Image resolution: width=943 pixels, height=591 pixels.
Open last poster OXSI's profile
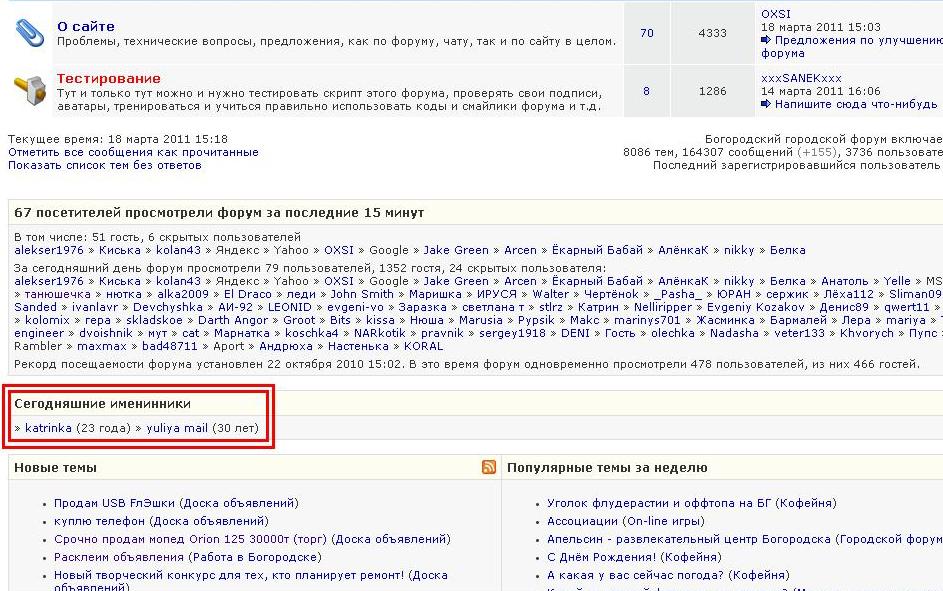[x=775, y=14]
